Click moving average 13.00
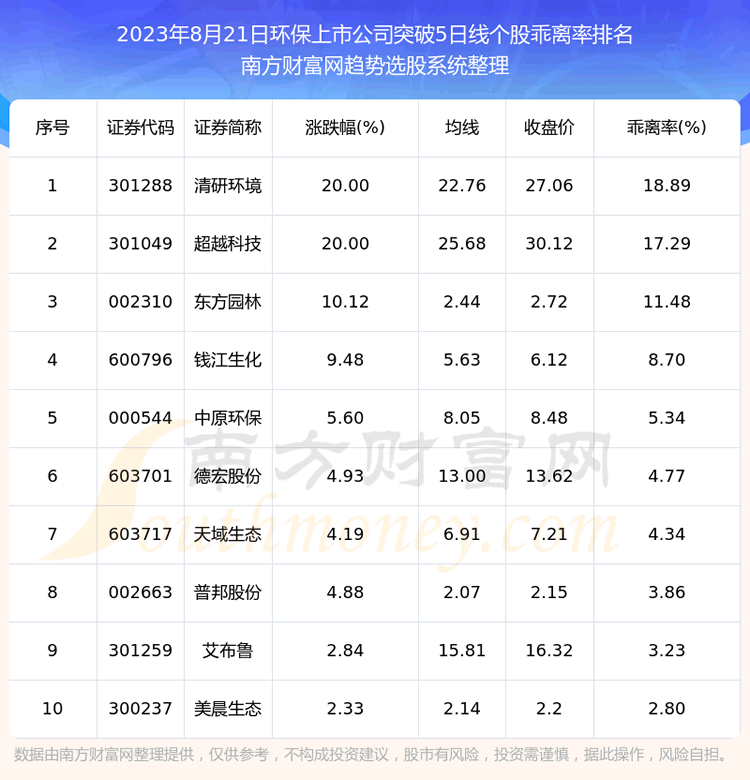 [462, 476]
